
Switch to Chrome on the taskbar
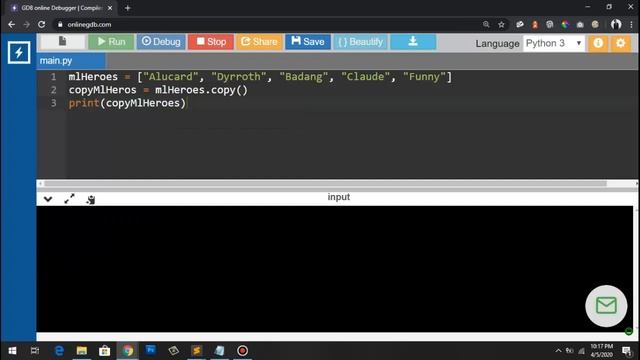tap(128, 351)
